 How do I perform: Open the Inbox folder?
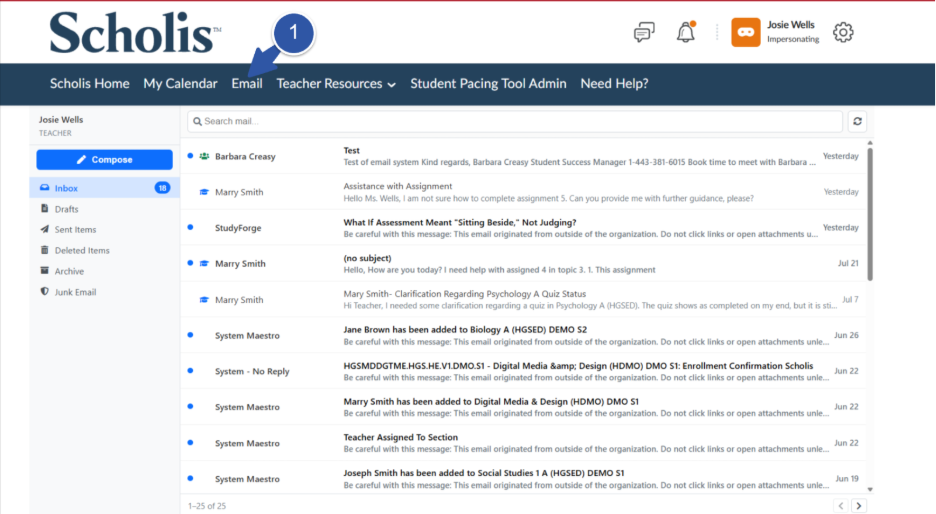(104, 187)
